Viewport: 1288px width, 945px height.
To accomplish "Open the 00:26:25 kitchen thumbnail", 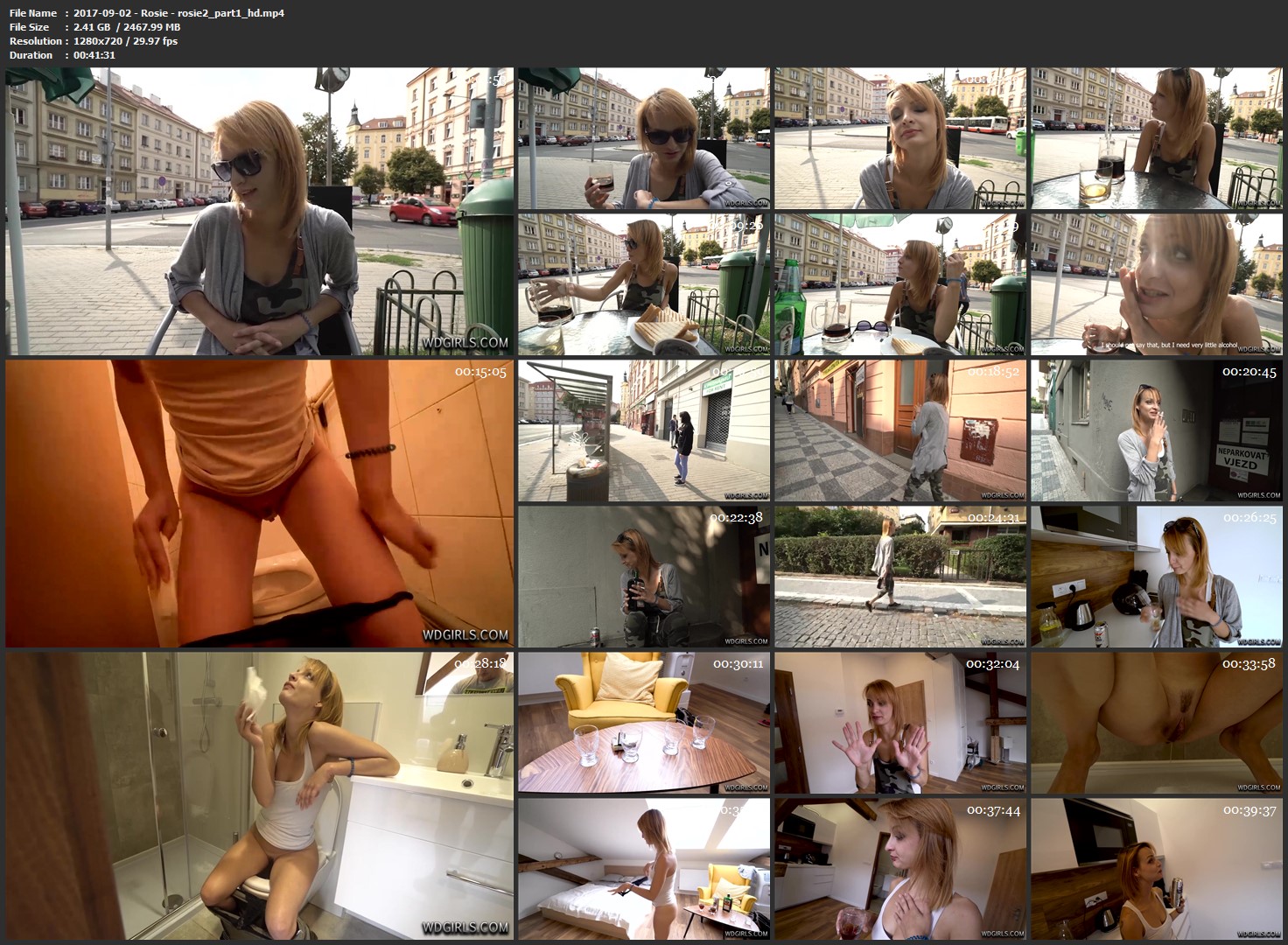I will (1156, 577).
